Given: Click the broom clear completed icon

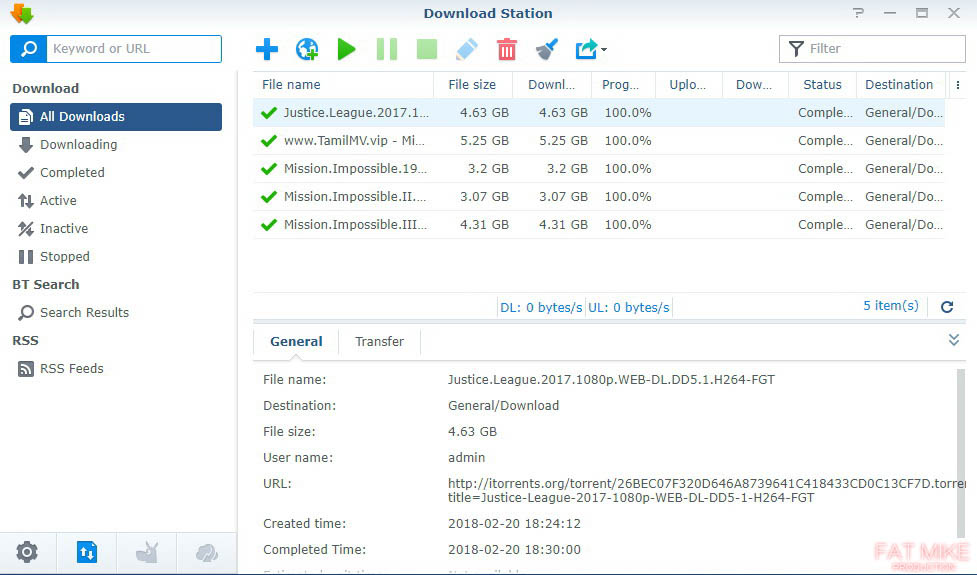Looking at the screenshot, I should point(546,49).
